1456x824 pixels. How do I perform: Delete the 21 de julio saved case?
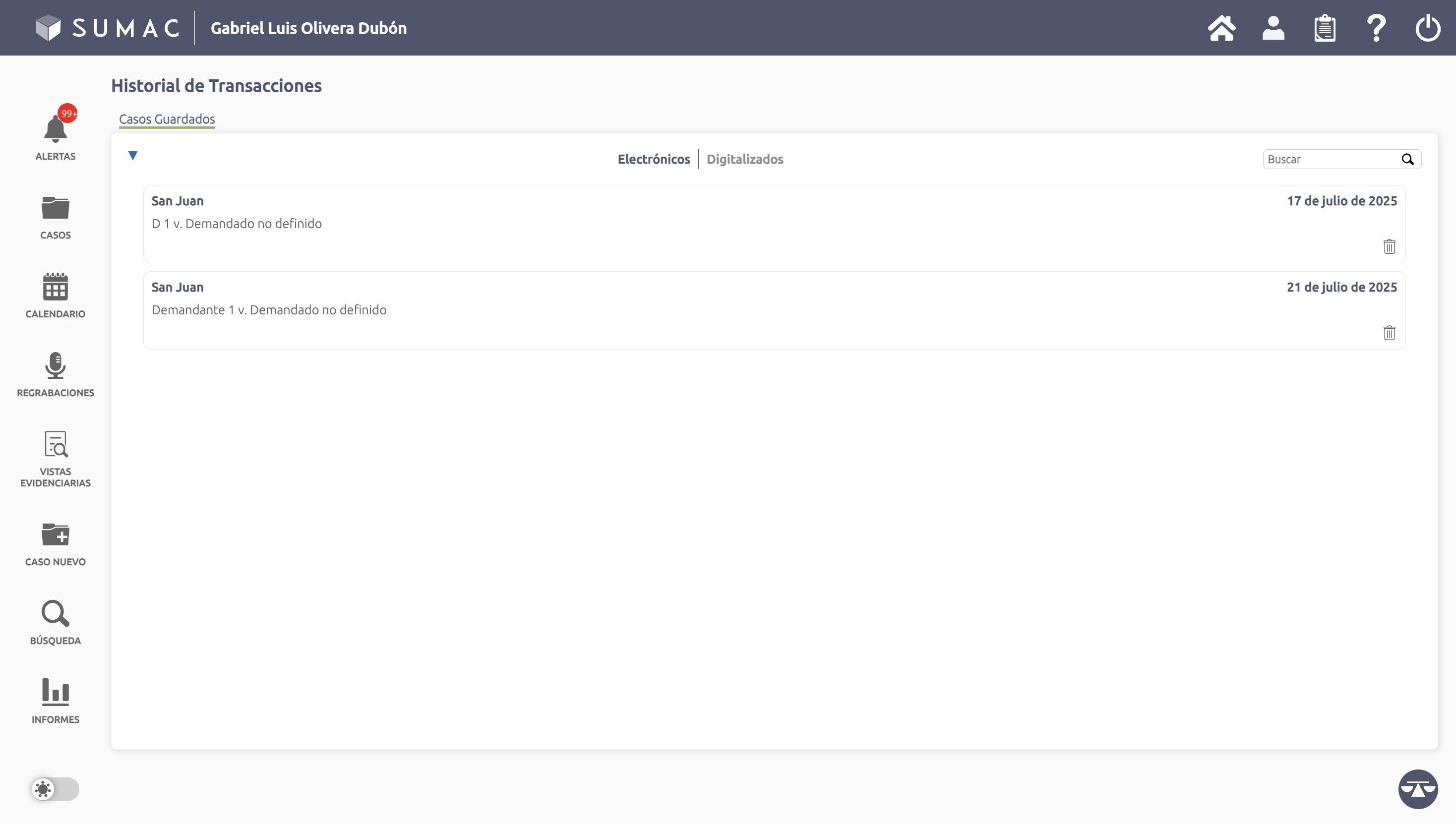(x=1389, y=333)
